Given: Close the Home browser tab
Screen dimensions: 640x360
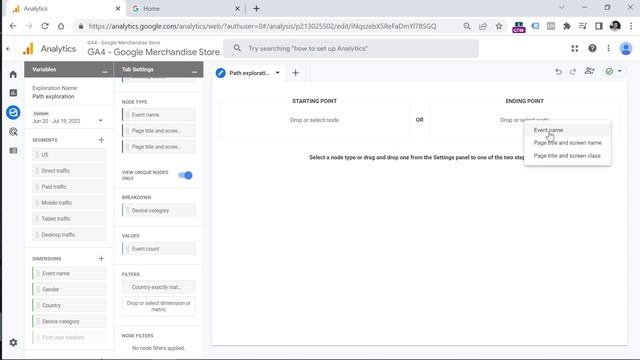Looking at the screenshot, I should click(237, 9).
